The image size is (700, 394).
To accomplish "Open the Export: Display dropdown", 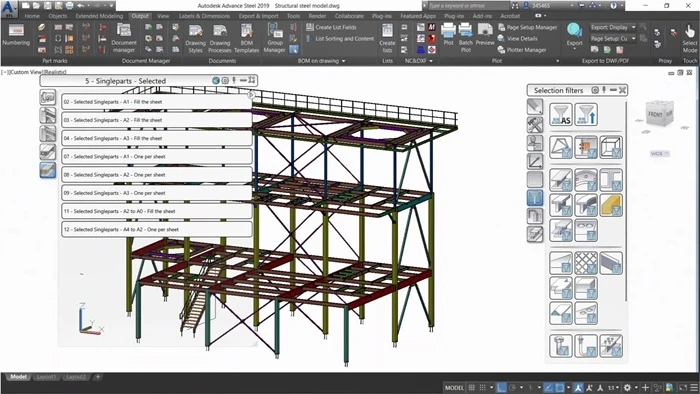I will click(613, 27).
